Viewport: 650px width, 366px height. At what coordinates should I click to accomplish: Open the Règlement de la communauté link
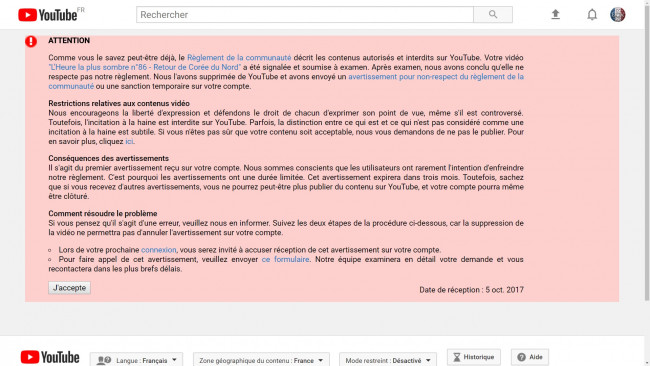point(239,58)
